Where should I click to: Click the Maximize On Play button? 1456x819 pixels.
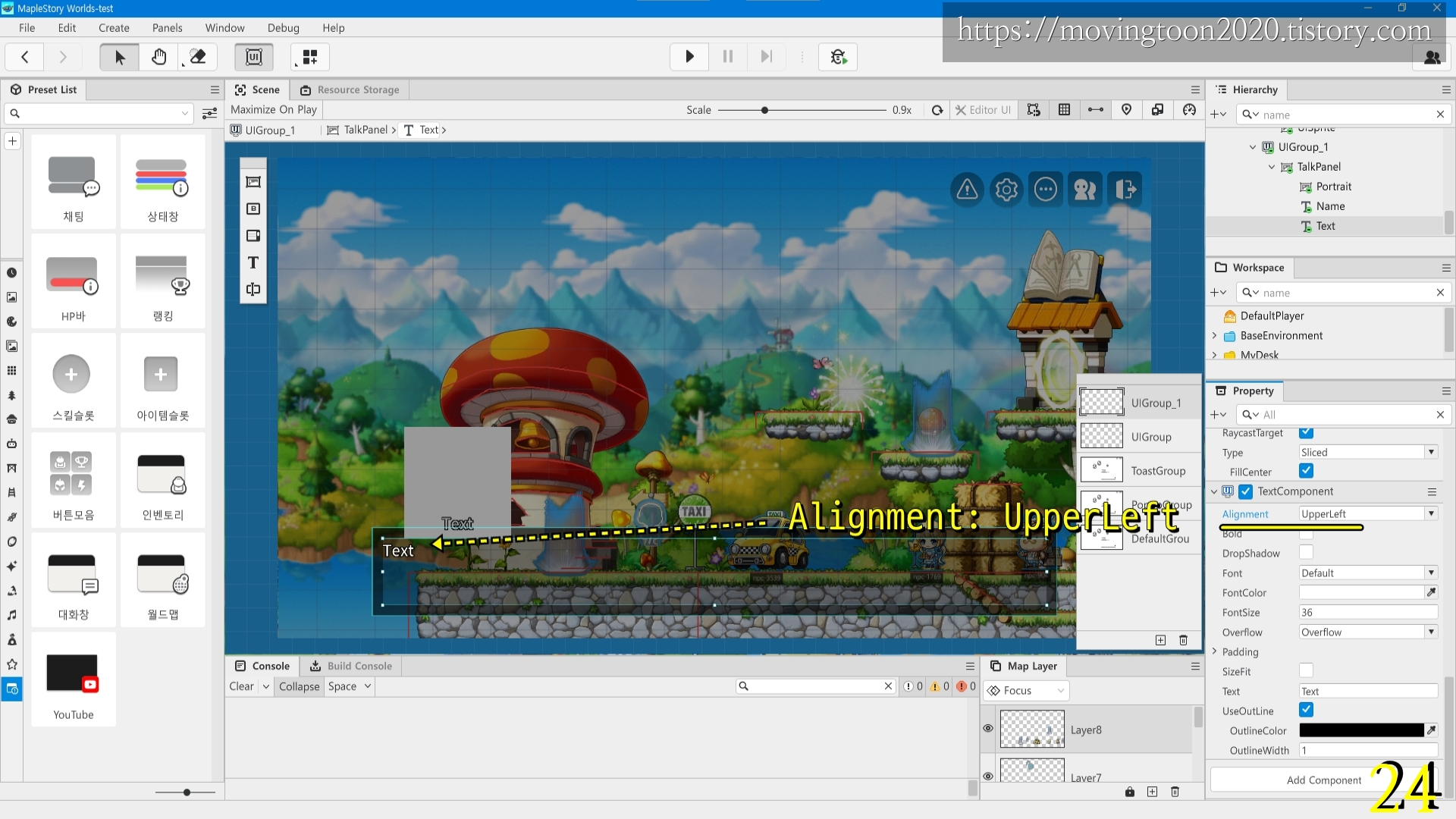(x=274, y=109)
